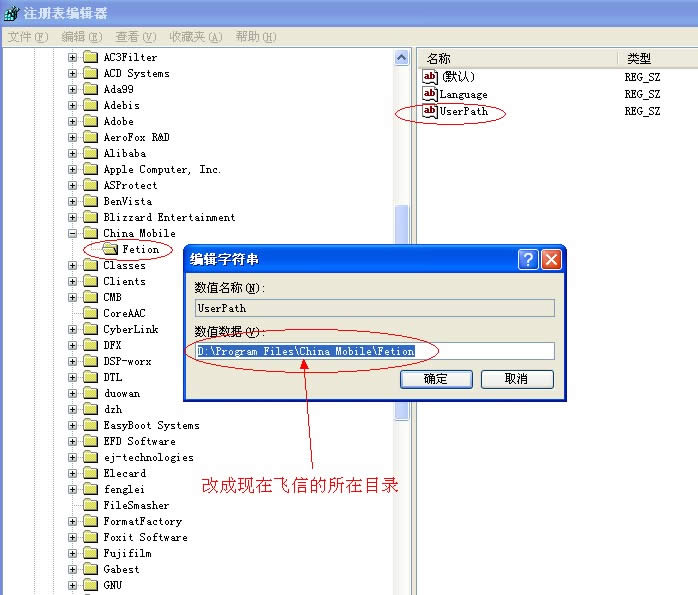698x595 pixels.
Task: Expand the Blizzard Entertainment key
Action: [72, 217]
